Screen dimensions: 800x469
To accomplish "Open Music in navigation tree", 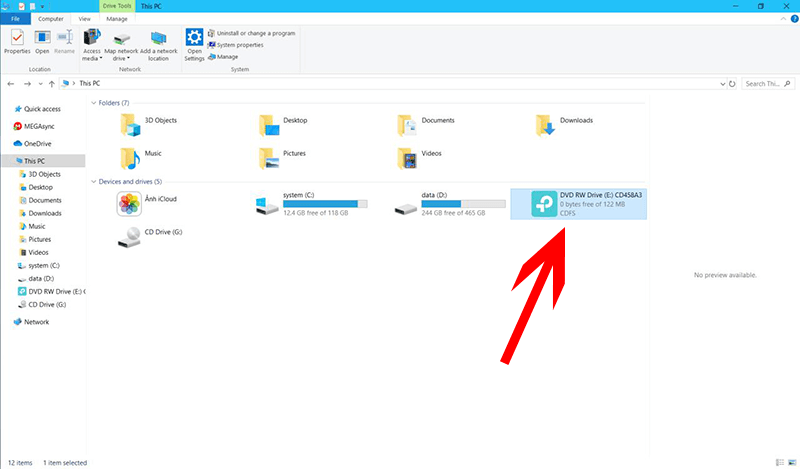I will (x=32, y=227).
